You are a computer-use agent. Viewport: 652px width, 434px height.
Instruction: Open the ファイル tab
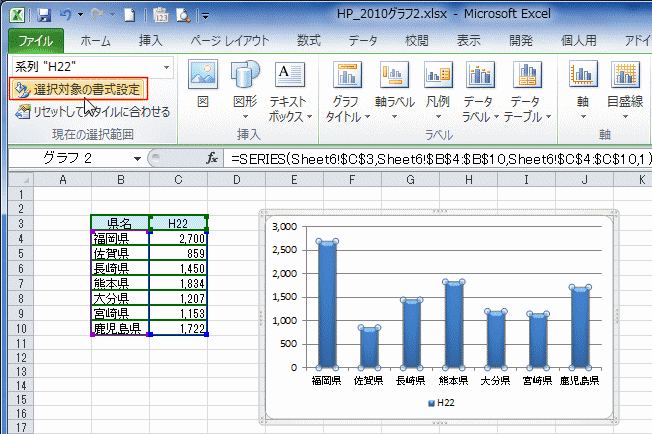[36, 41]
